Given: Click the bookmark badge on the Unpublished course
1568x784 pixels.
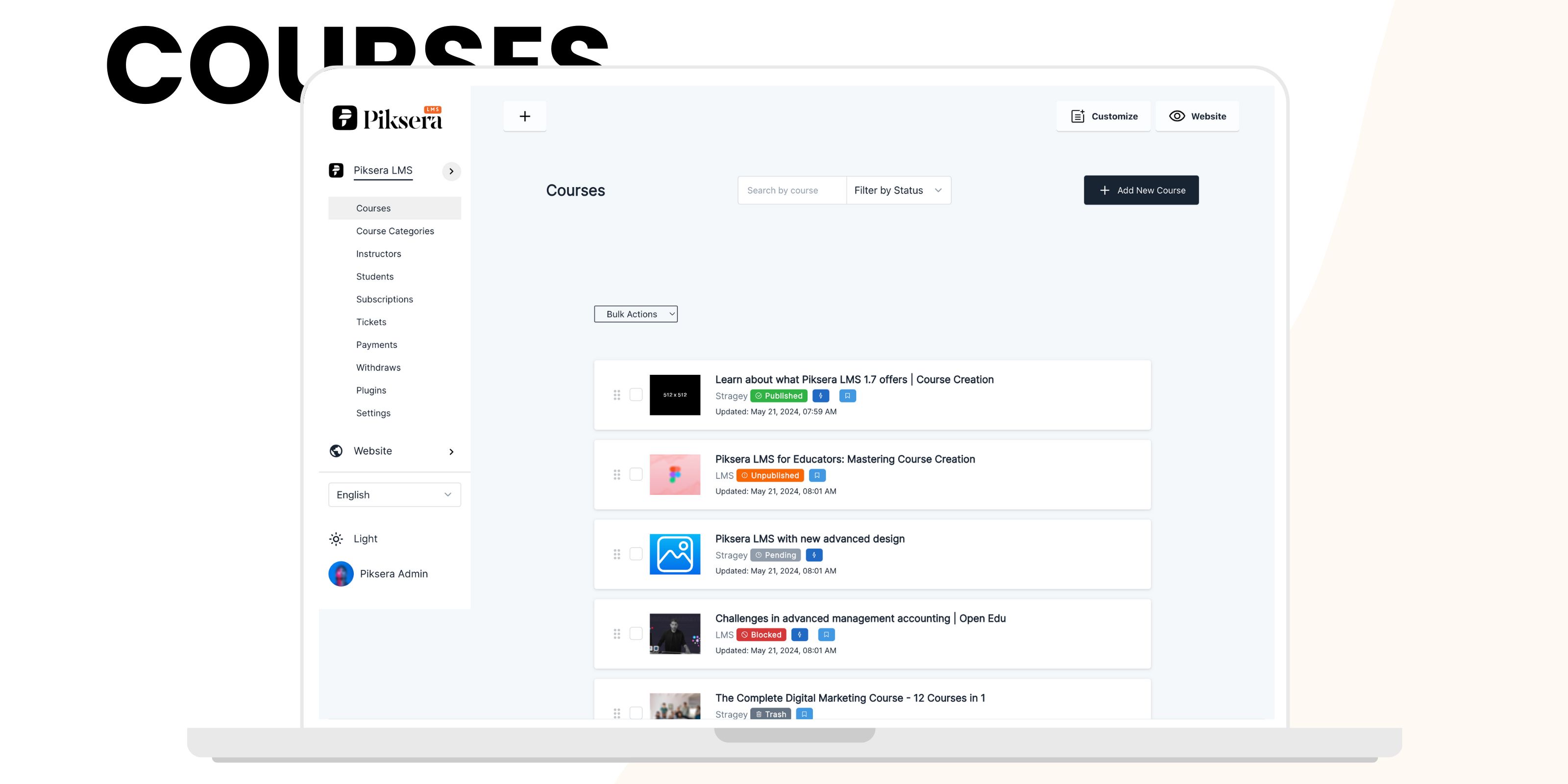Looking at the screenshot, I should [817, 475].
